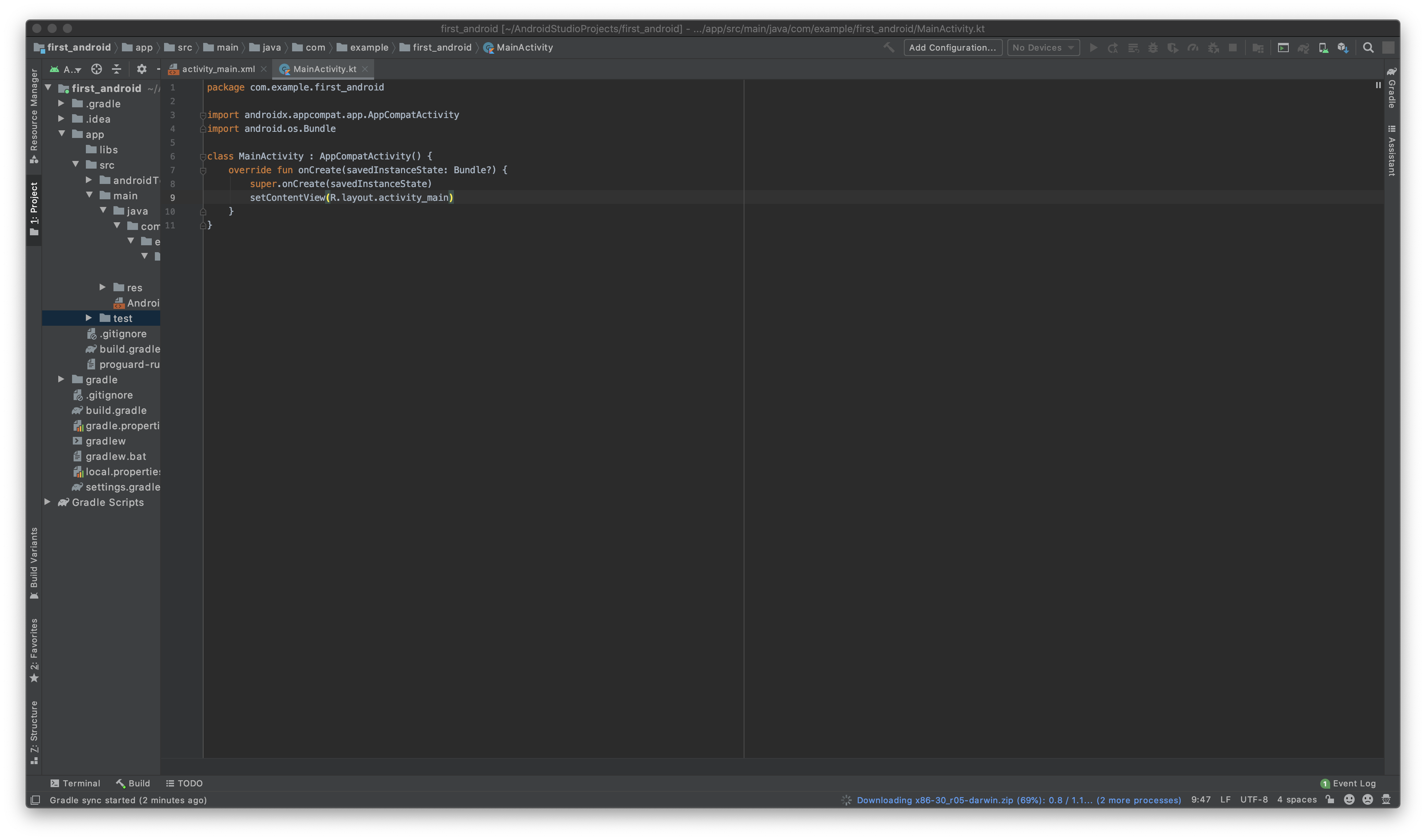Click the locate target crosshair icon

[96, 69]
